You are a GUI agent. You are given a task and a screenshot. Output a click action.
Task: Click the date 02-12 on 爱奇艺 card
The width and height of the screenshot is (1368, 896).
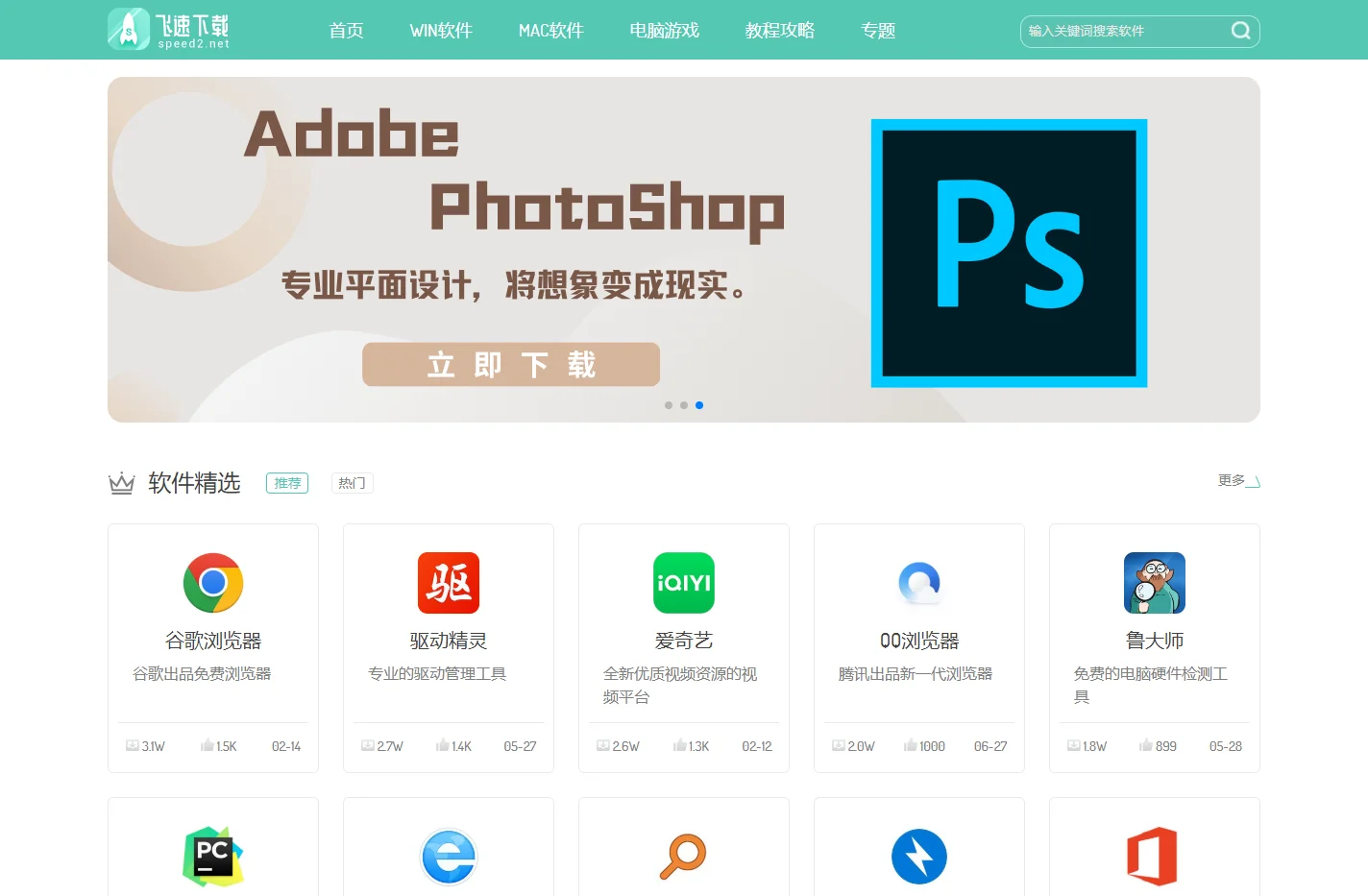pos(757,746)
